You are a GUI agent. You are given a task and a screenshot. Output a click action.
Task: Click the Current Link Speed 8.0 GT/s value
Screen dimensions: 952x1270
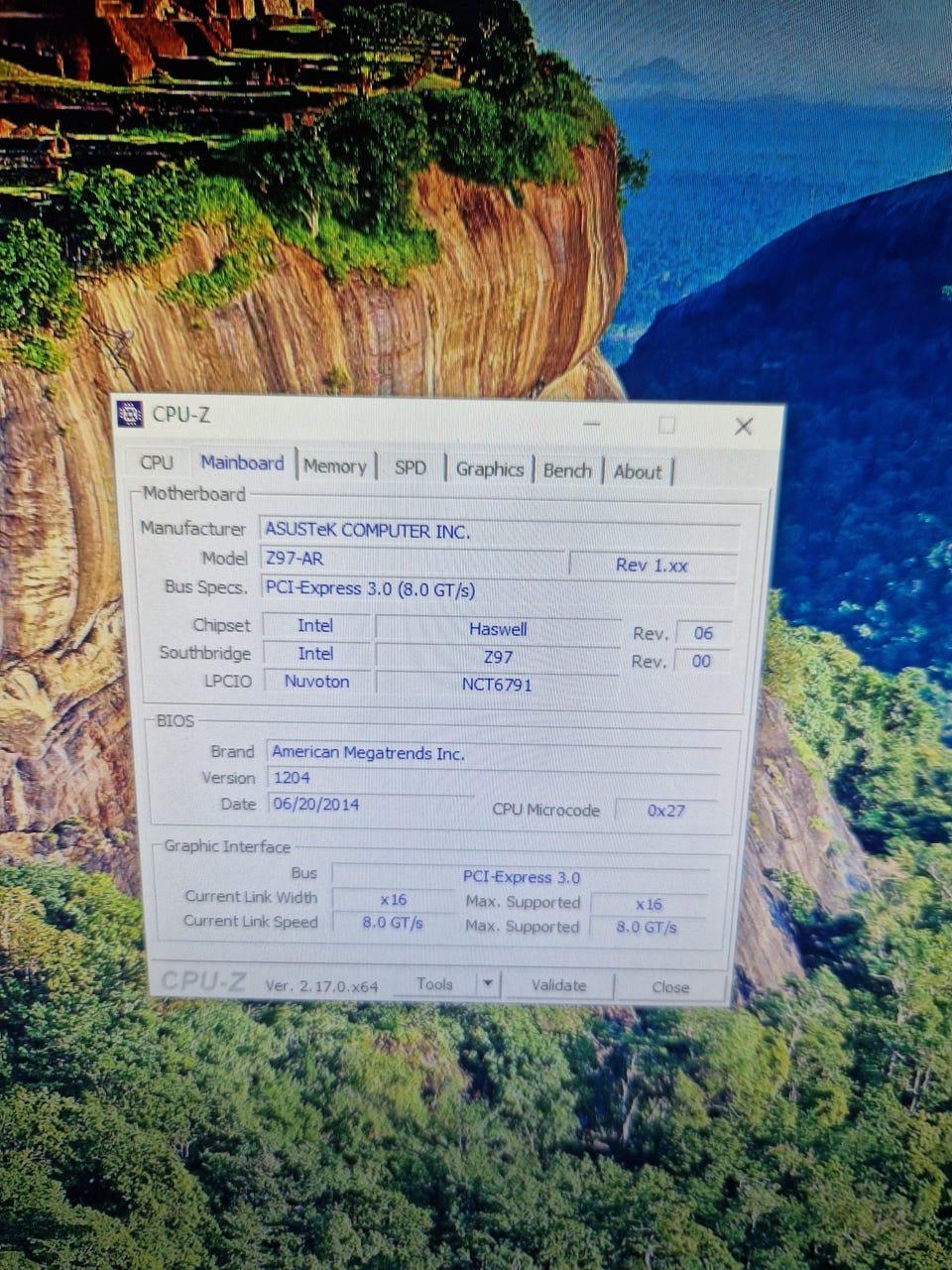tap(393, 923)
